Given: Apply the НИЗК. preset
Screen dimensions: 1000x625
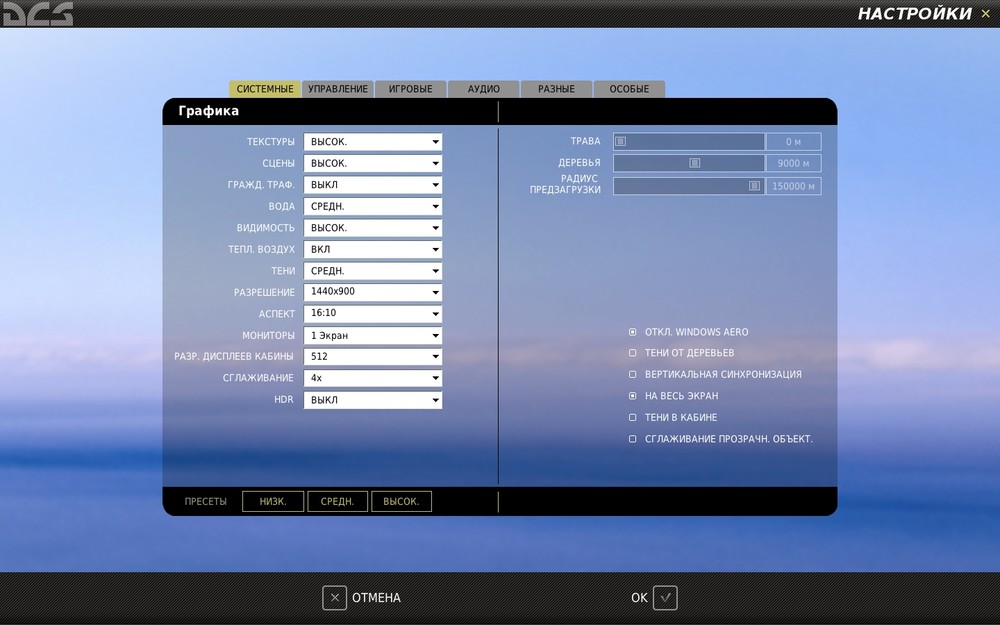Looking at the screenshot, I should pyautogui.click(x=273, y=501).
